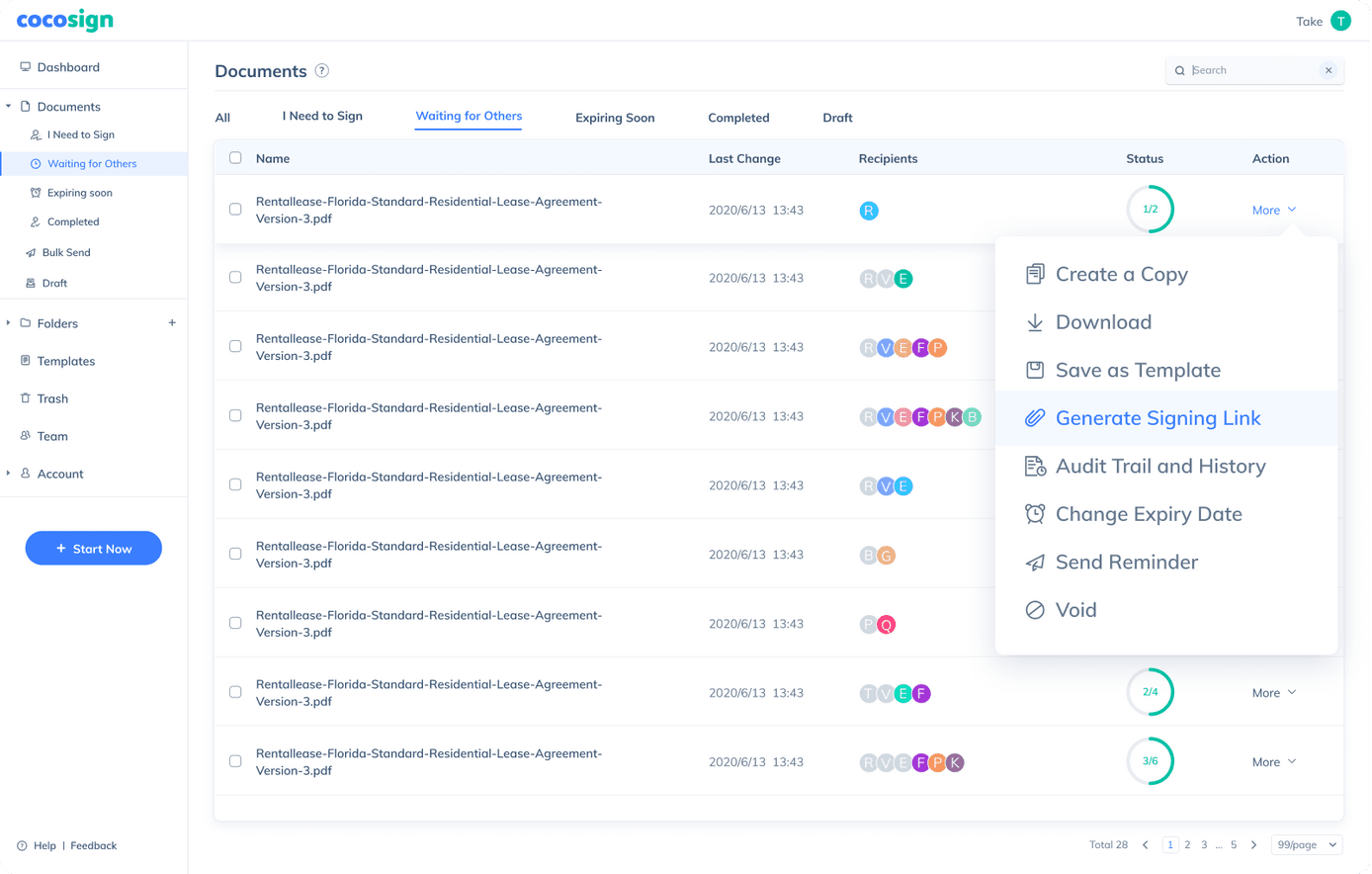Click the Expiring soon alarm icon

(36, 193)
